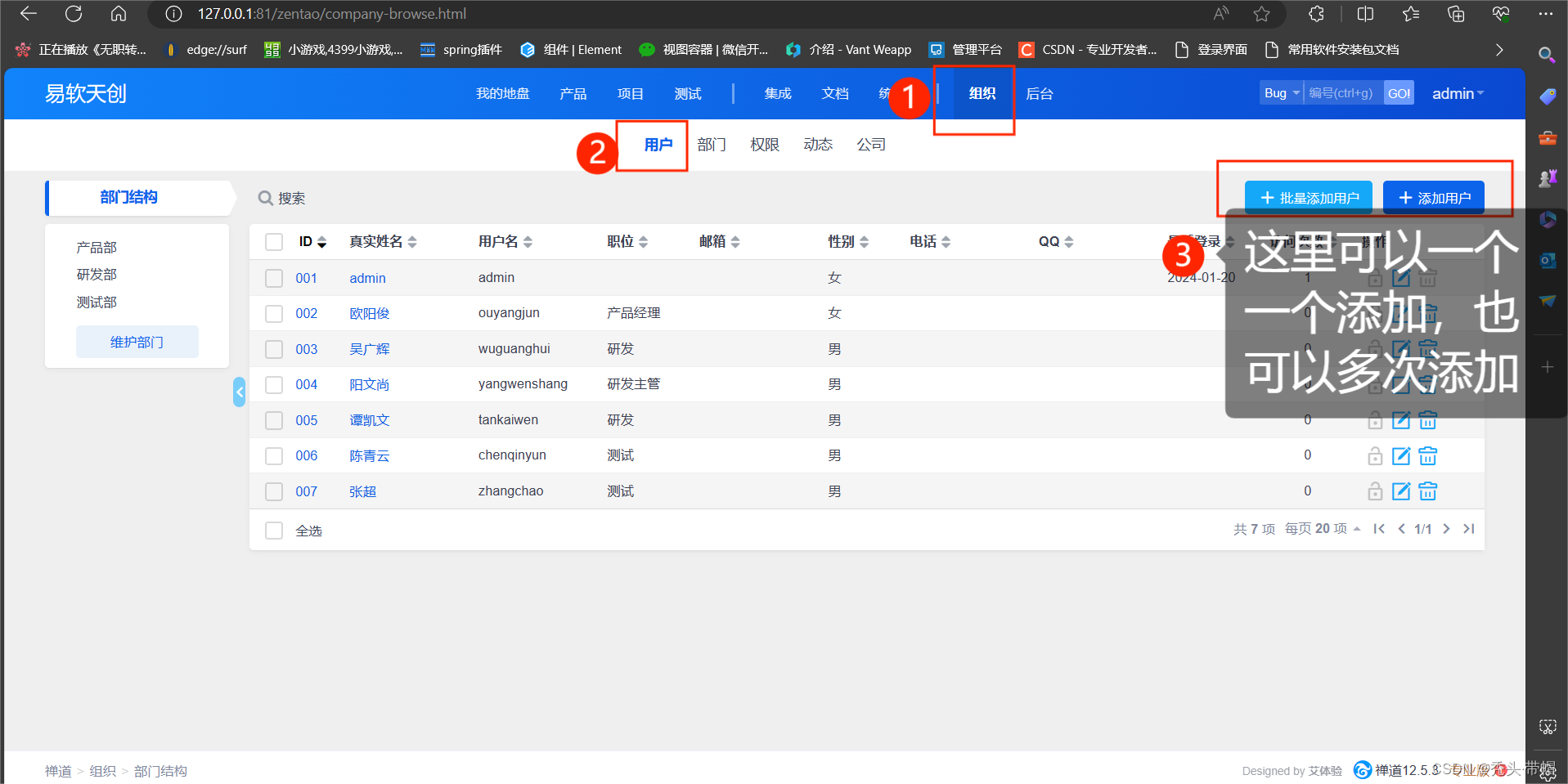
Task: Sort users by the 用户名 column
Action: 505,241
